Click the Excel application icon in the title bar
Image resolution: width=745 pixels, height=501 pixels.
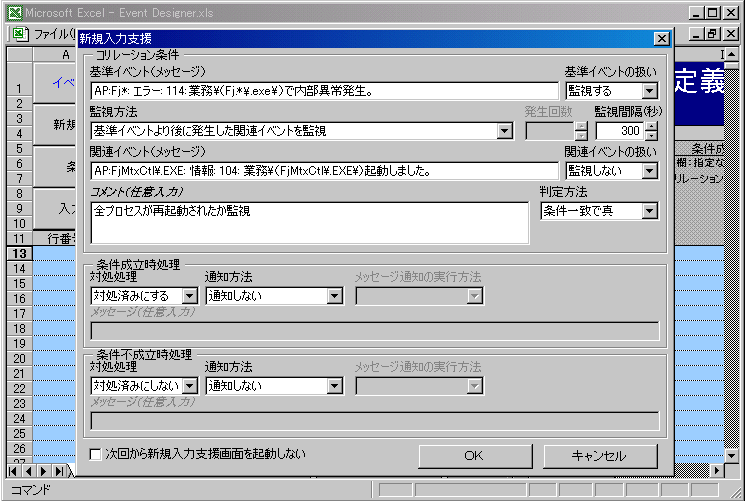point(15,13)
